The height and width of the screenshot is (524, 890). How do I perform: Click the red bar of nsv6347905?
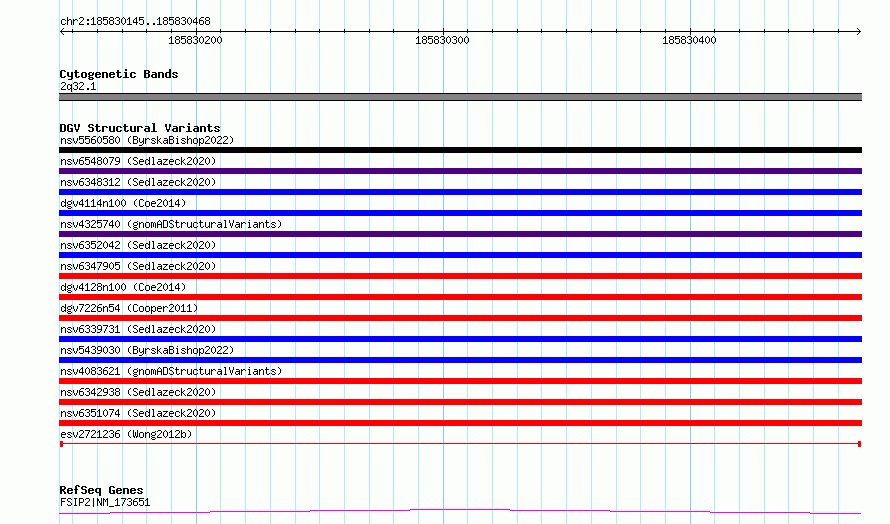[x=460, y=276]
